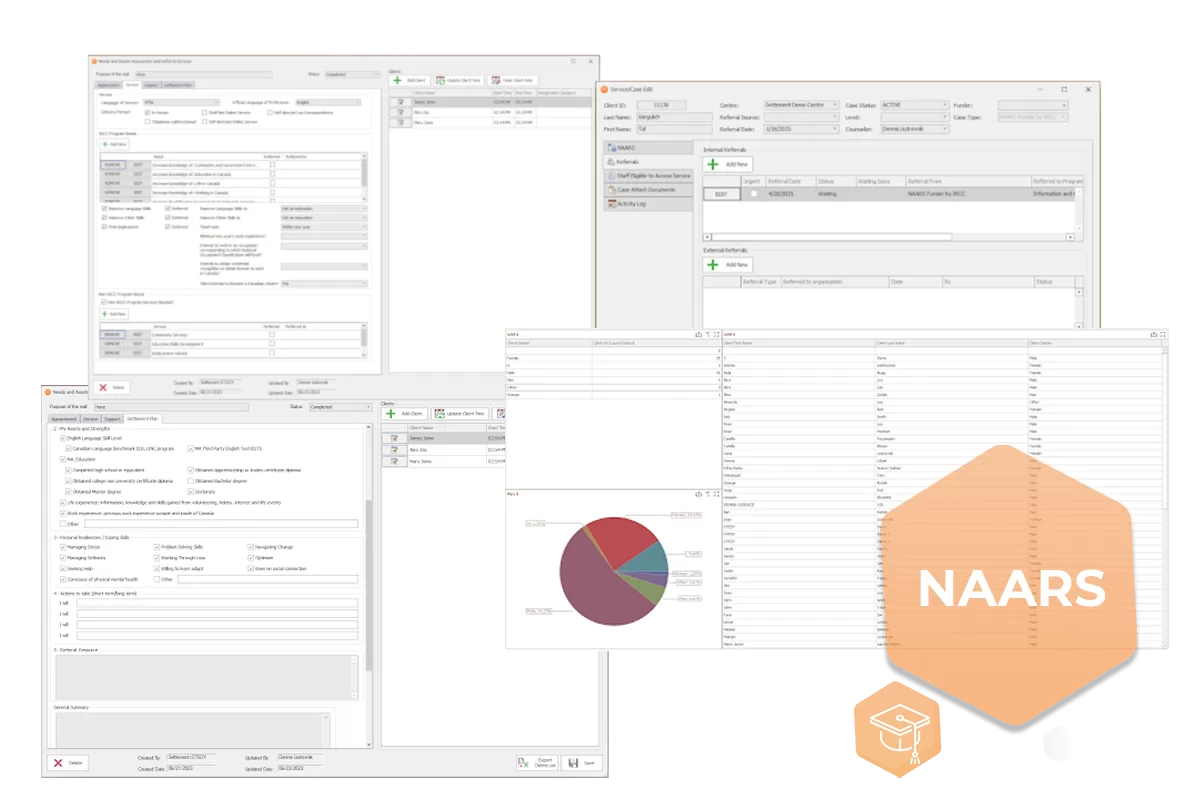Open the Language of Service dropdown
The height and width of the screenshot is (800, 1200).
pos(179,102)
